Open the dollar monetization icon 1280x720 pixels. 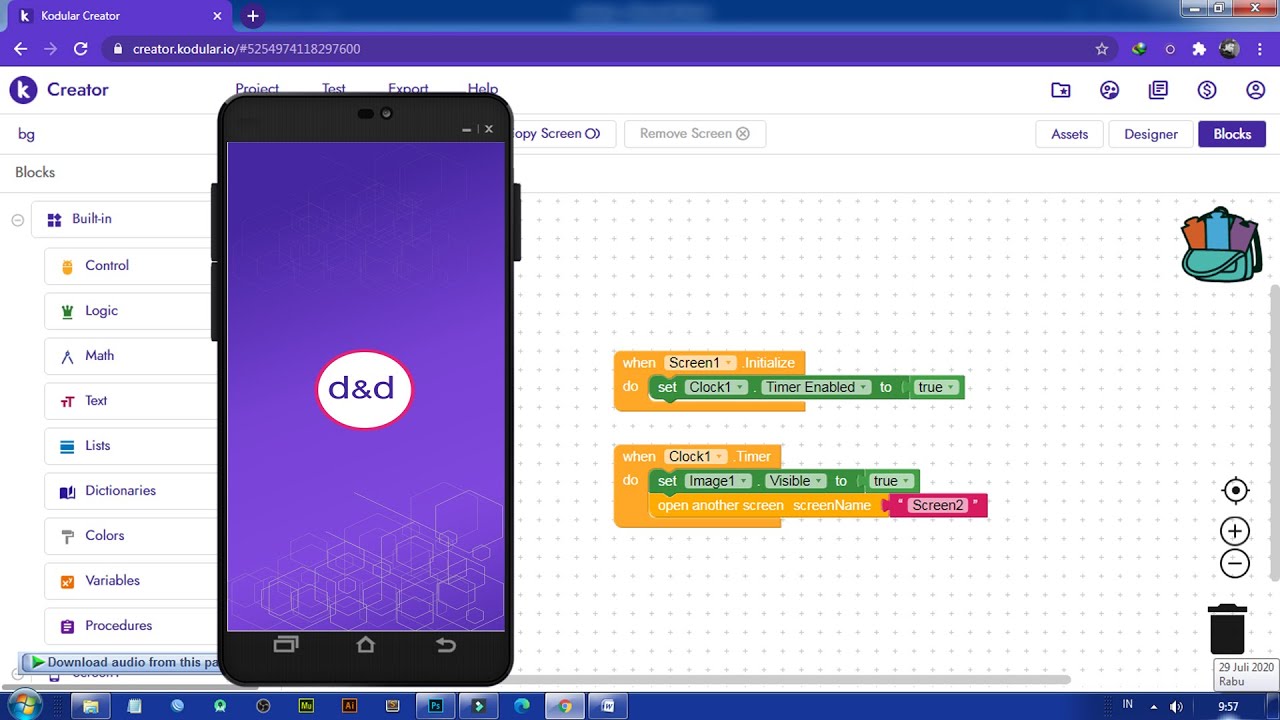point(1207,90)
